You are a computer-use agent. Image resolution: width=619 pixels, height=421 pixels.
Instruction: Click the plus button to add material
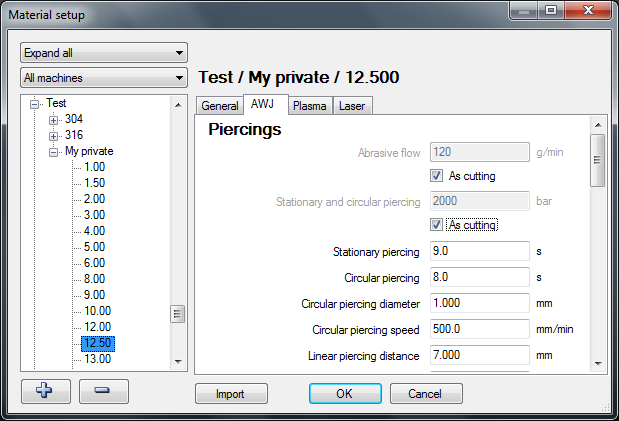pos(43,390)
